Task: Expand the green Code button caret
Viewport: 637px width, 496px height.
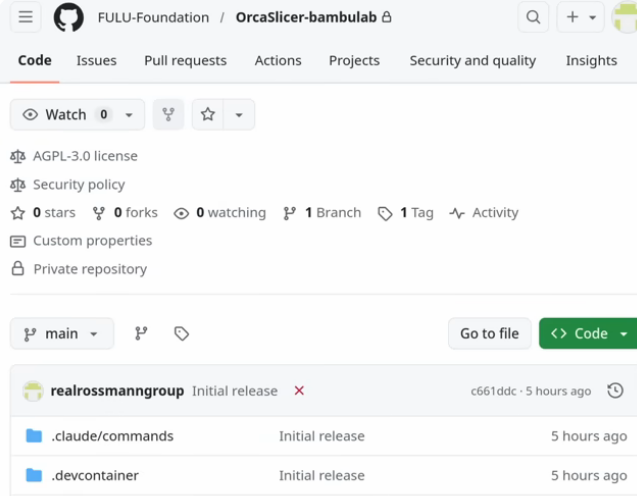Action: pyautogui.click(x=624, y=334)
